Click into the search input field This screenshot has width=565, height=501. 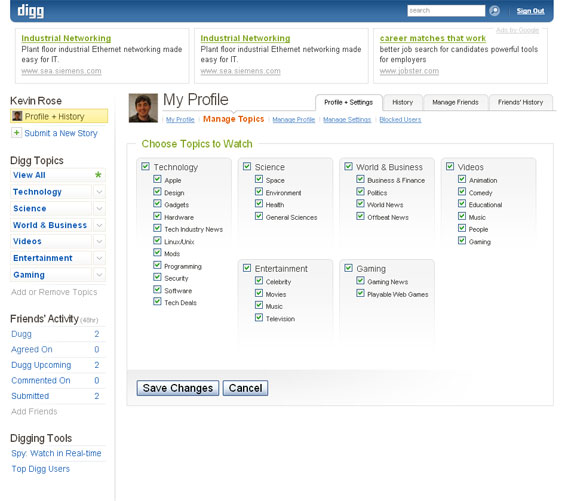(446, 10)
